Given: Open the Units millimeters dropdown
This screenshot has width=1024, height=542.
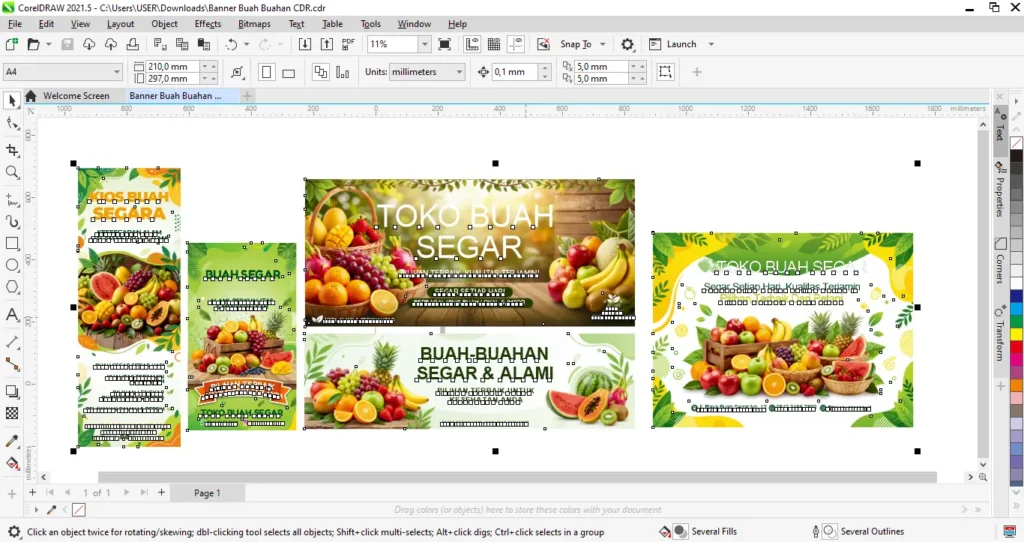Looking at the screenshot, I should (427, 72).
